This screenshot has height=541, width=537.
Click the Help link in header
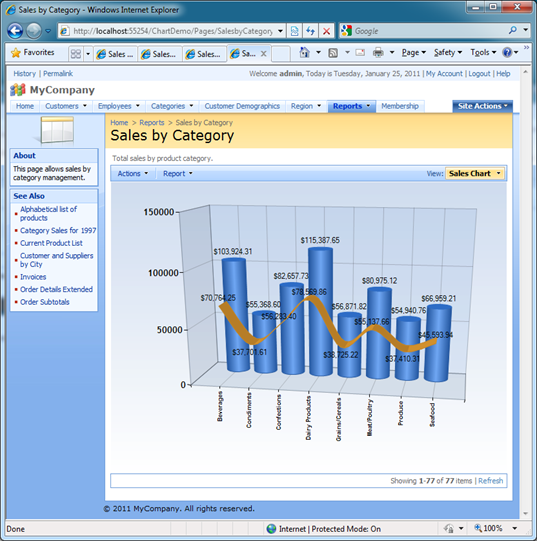[503, 73]
